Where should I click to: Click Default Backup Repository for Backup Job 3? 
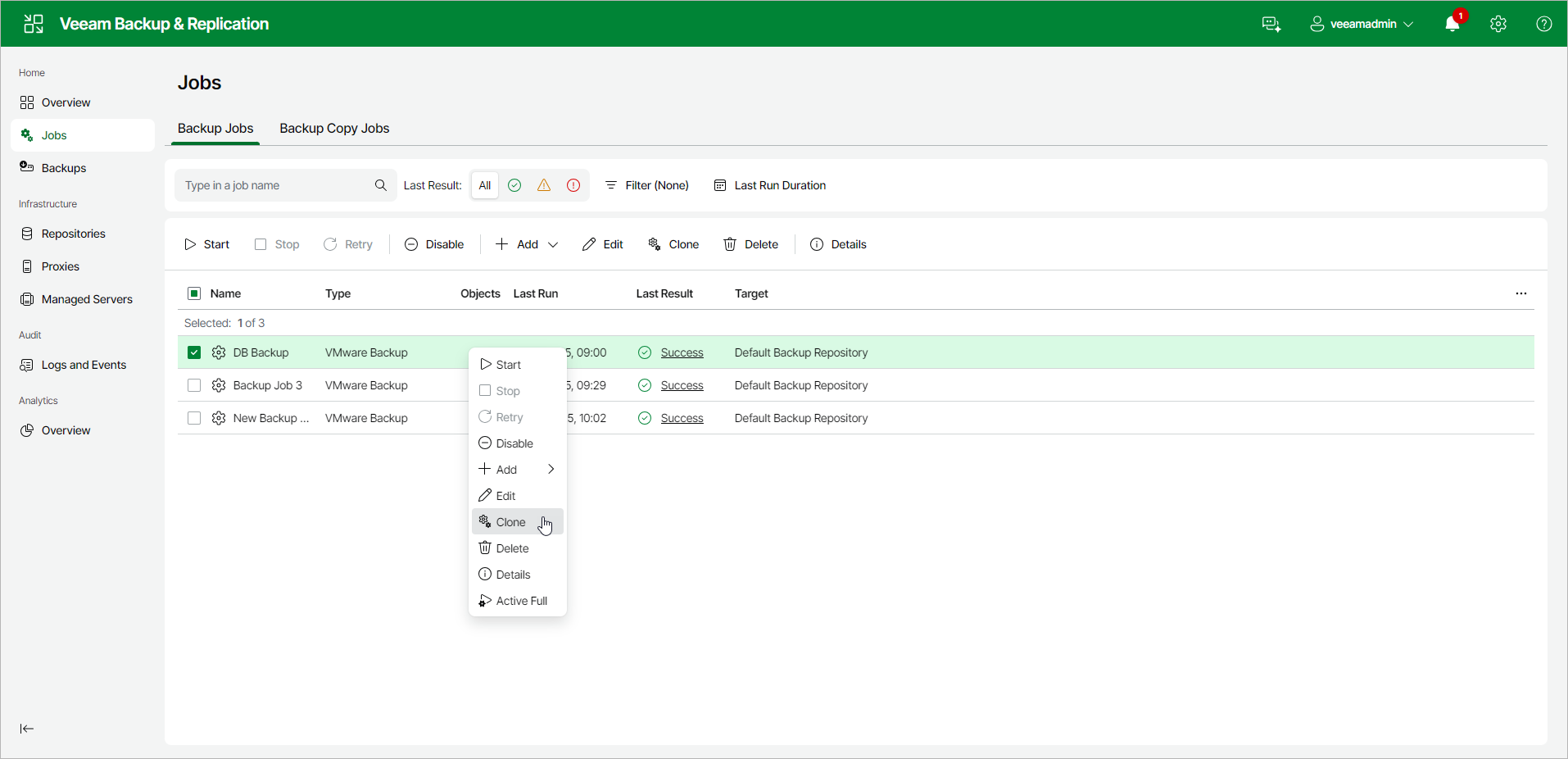tap(801, 385)
